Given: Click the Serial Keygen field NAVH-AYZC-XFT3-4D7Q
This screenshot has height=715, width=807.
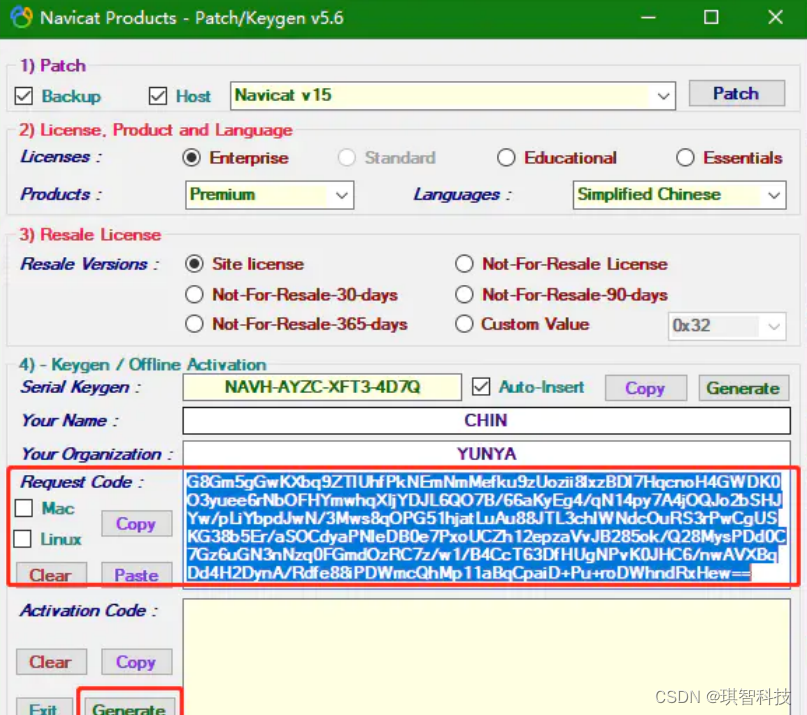Looking at the screenshot, I should point(322,387).
